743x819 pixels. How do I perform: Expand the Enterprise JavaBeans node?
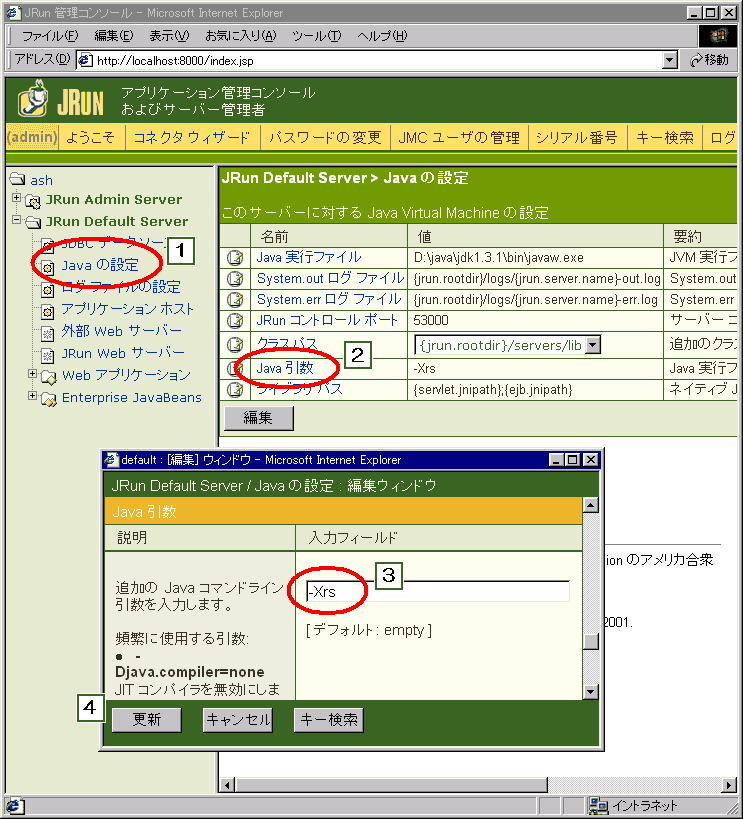click(32, 395)
